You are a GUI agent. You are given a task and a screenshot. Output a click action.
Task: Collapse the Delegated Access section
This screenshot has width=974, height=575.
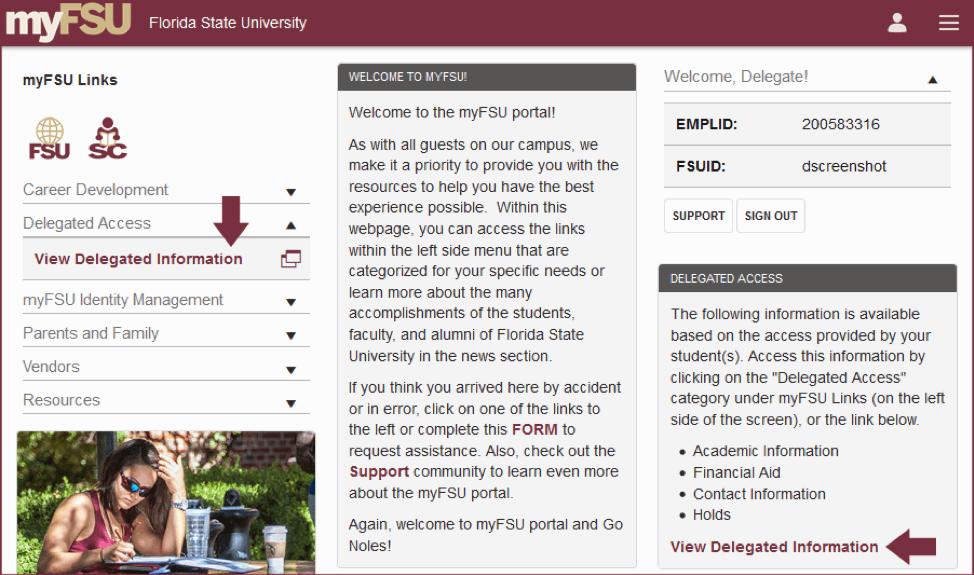point(291,224)
